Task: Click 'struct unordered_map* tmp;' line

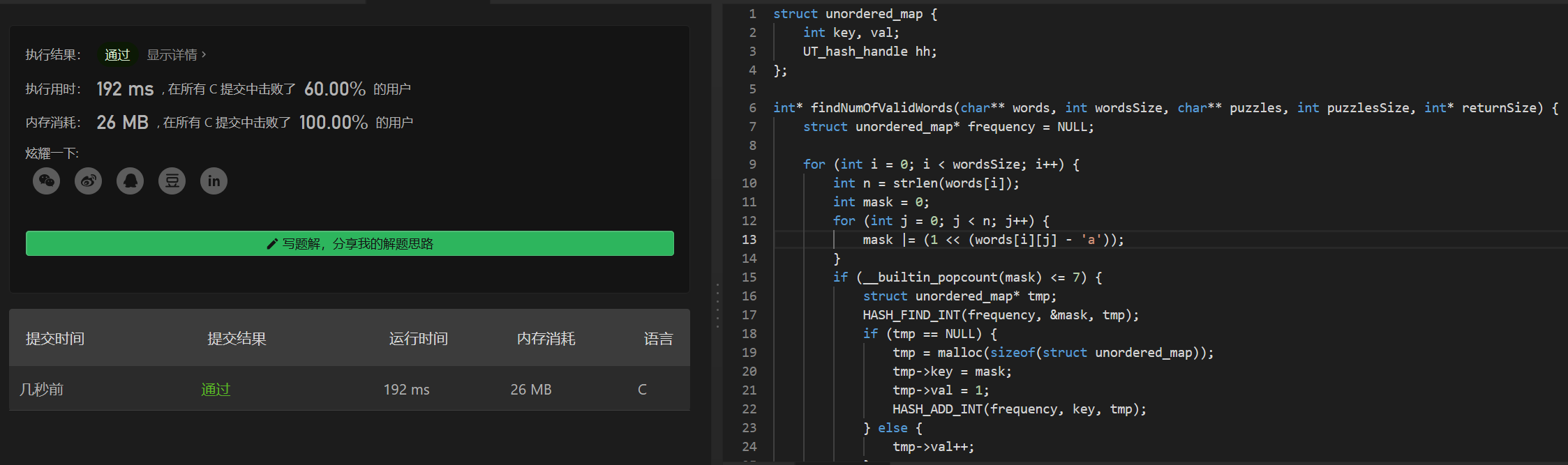Action: (x=960, y=296)
